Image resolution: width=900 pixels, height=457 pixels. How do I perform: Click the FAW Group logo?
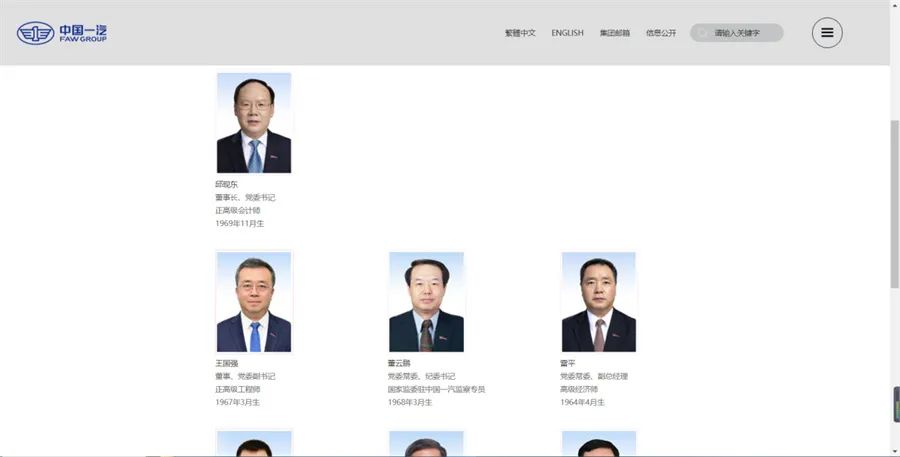pos(62,33)
